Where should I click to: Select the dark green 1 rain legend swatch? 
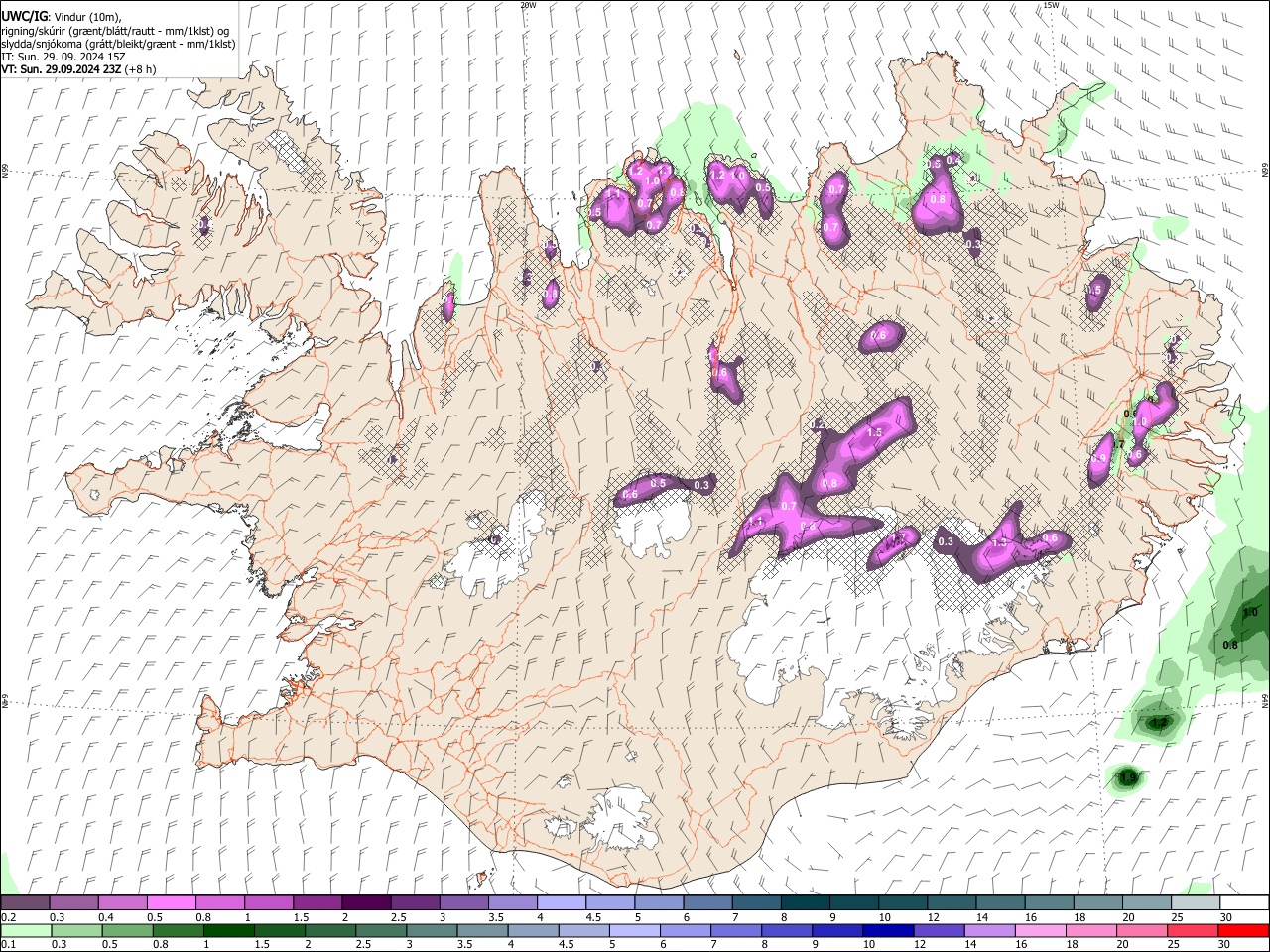[228, 930]
